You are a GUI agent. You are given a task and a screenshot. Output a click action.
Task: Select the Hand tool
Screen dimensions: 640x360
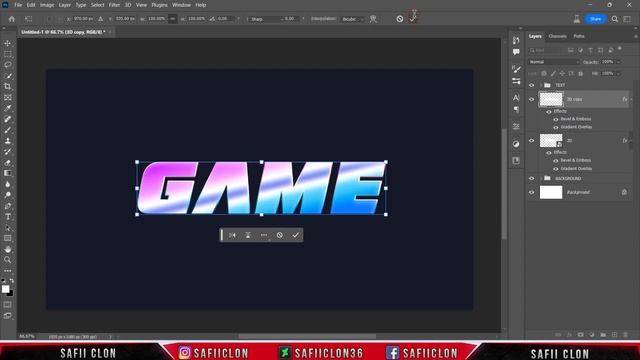[8, 249]
